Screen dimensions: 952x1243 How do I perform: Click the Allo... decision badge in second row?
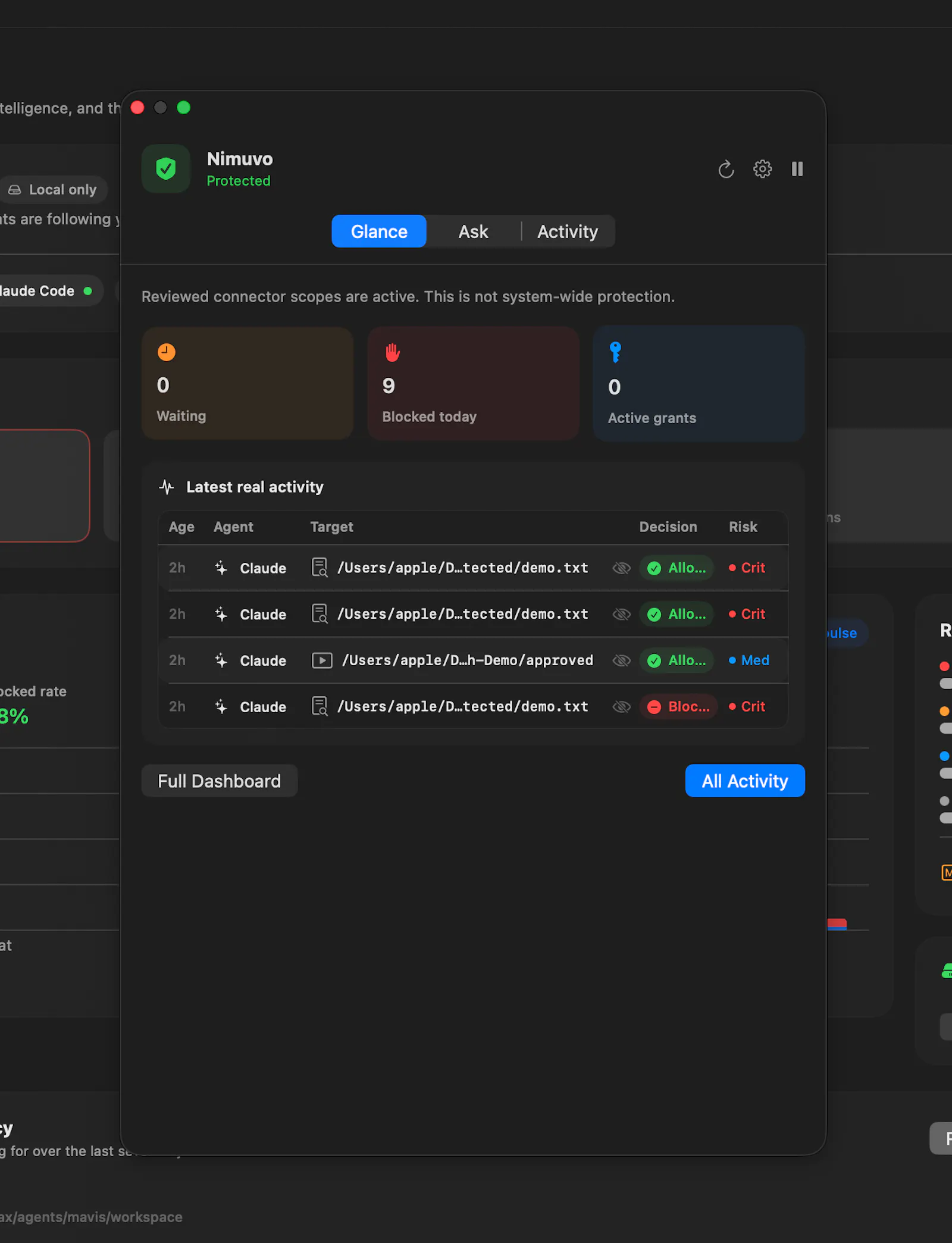[677, 615]
